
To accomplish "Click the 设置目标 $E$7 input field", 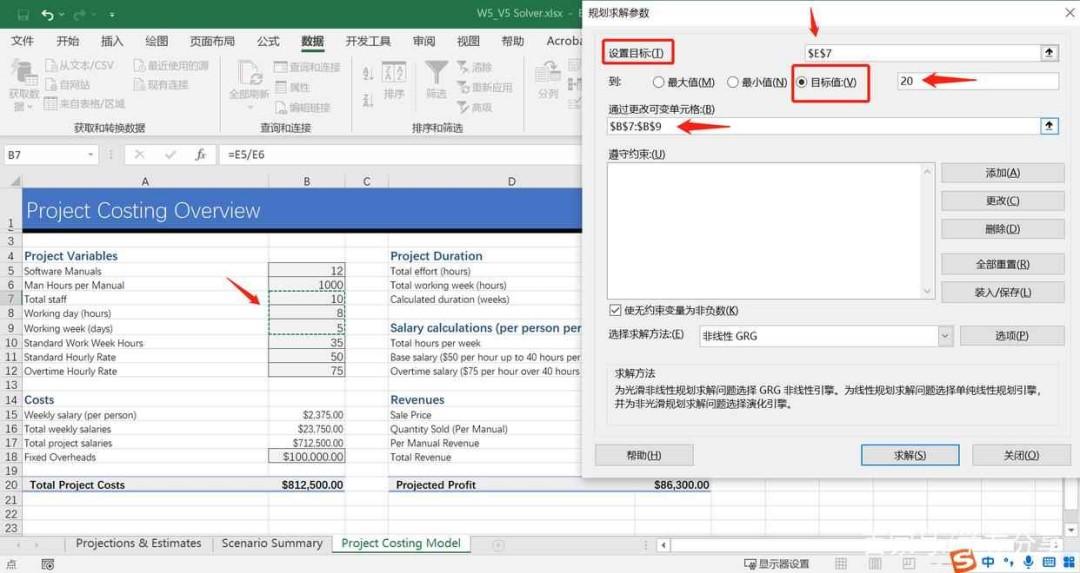I will point(922,53).
